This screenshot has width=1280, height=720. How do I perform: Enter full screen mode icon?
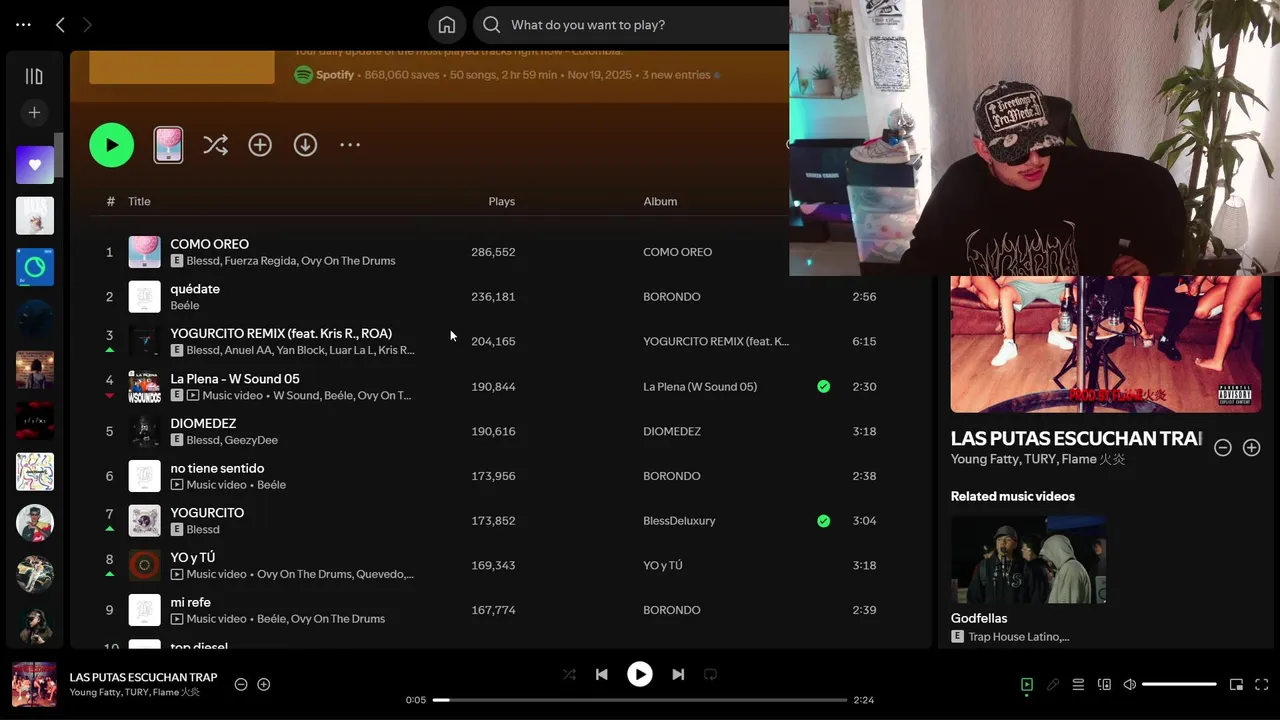(x=1262, y=684)
